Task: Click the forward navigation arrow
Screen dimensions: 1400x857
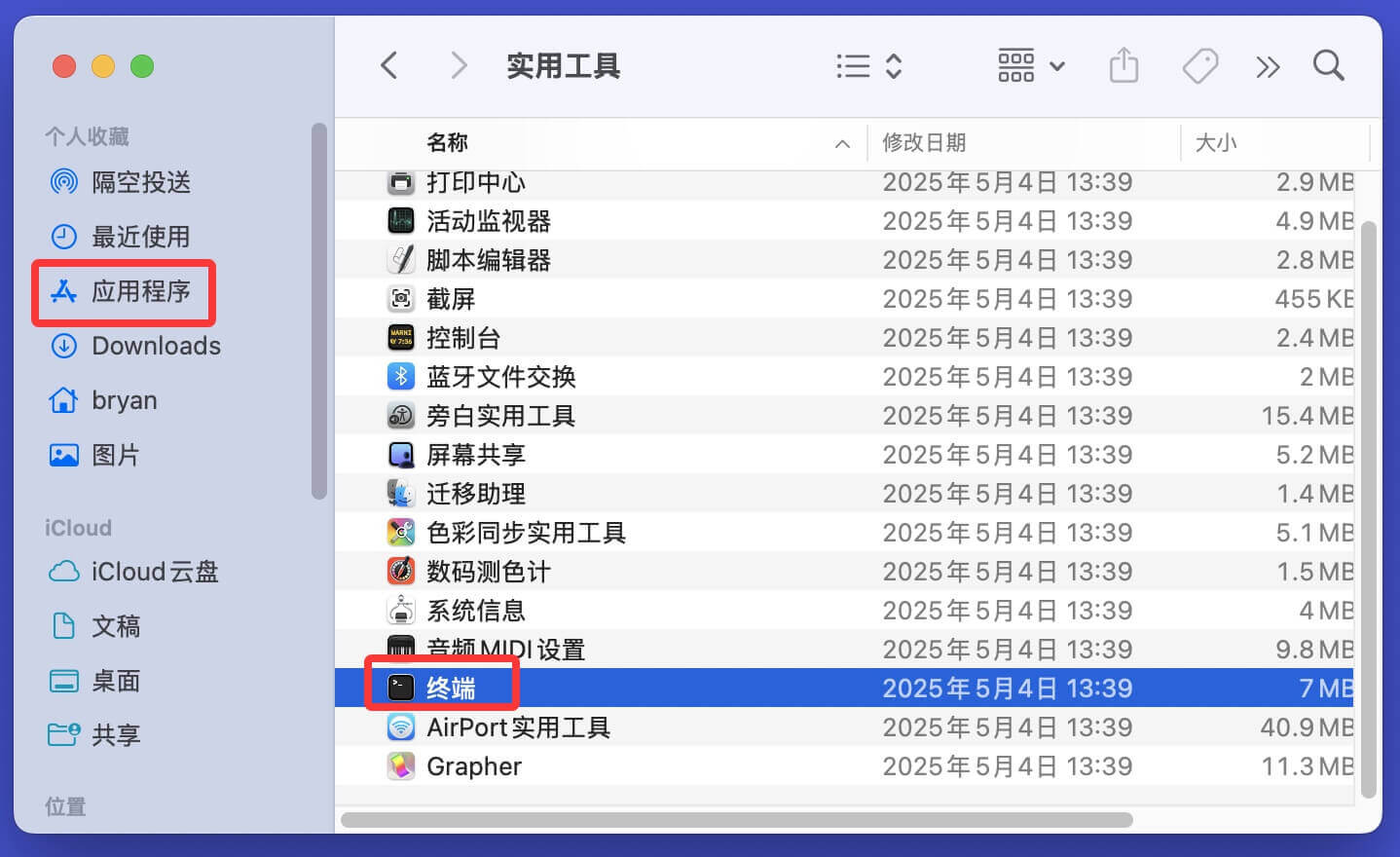Action: (x=459, y=66)
